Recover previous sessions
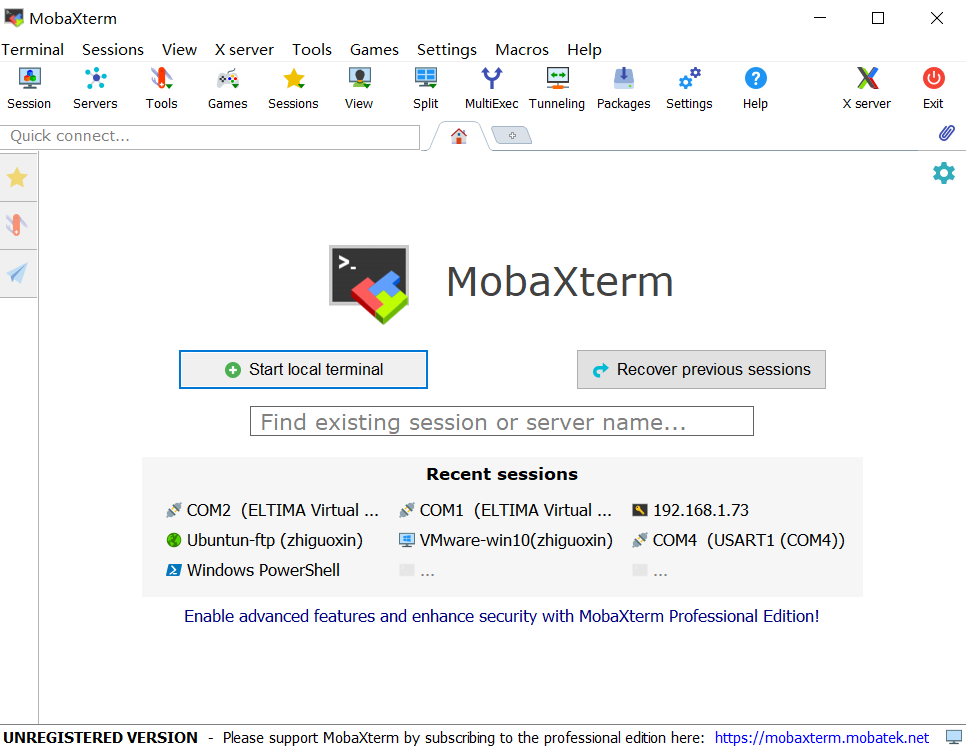Viewport: 966px width, 746px height. click(701, 370)
